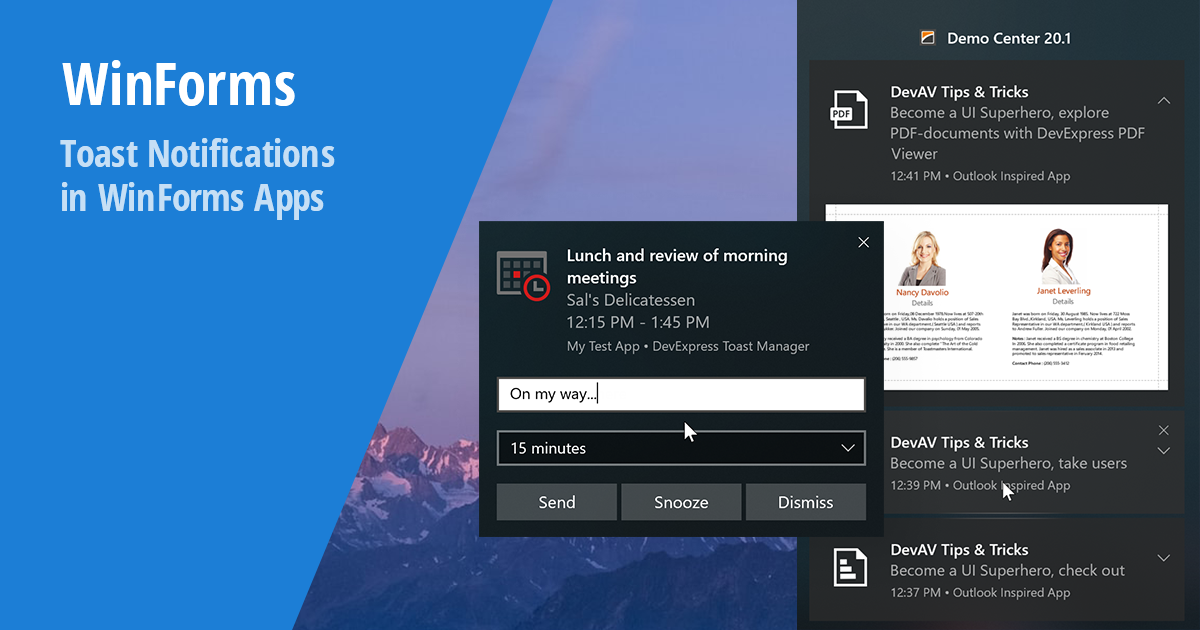
Task: Click 'DevAV Tips & Tricks' title at 12:41 PM
Action: click(x=959, y=92)
